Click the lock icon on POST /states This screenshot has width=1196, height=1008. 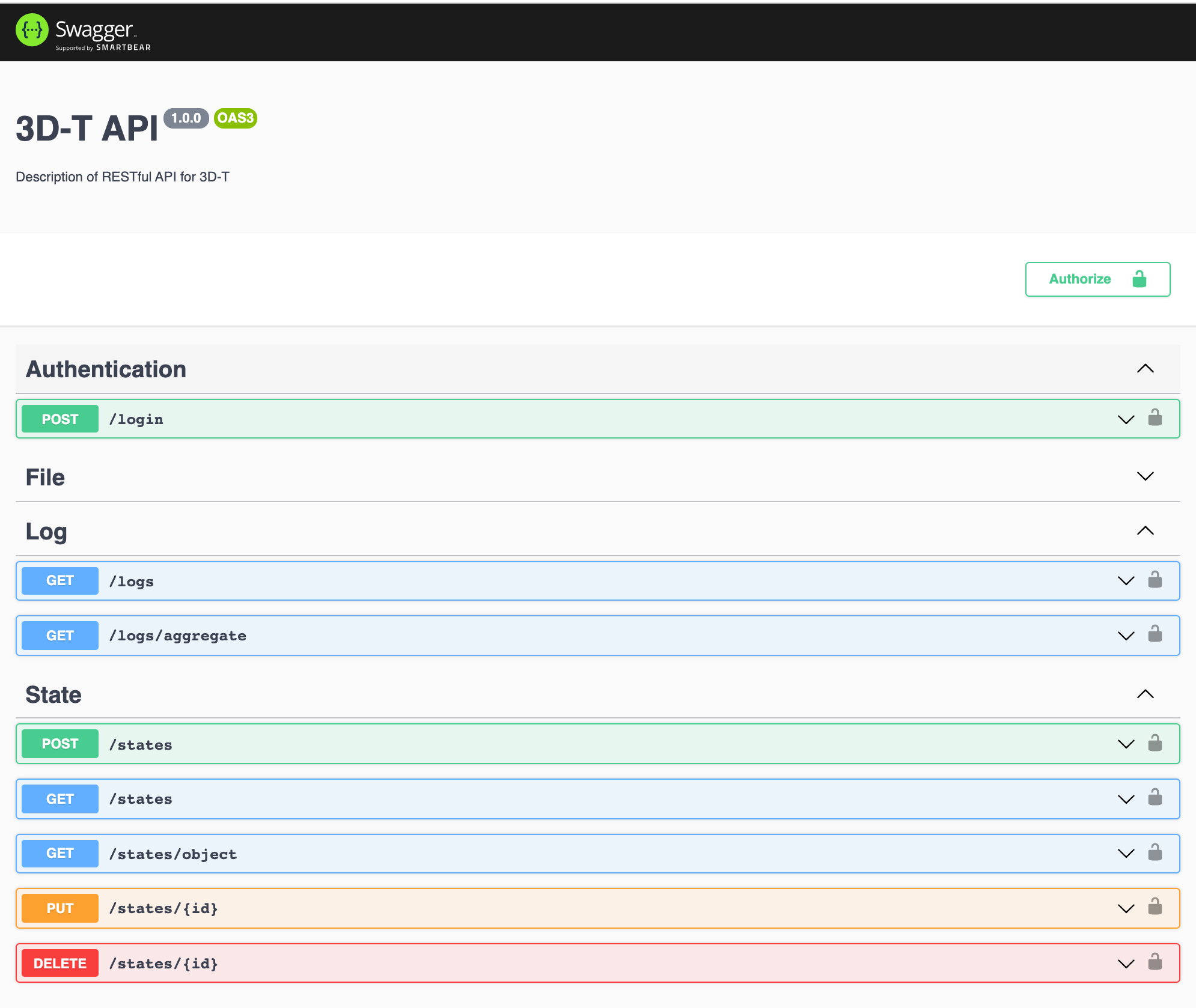pyautogui.click(x=1155, y=743)
